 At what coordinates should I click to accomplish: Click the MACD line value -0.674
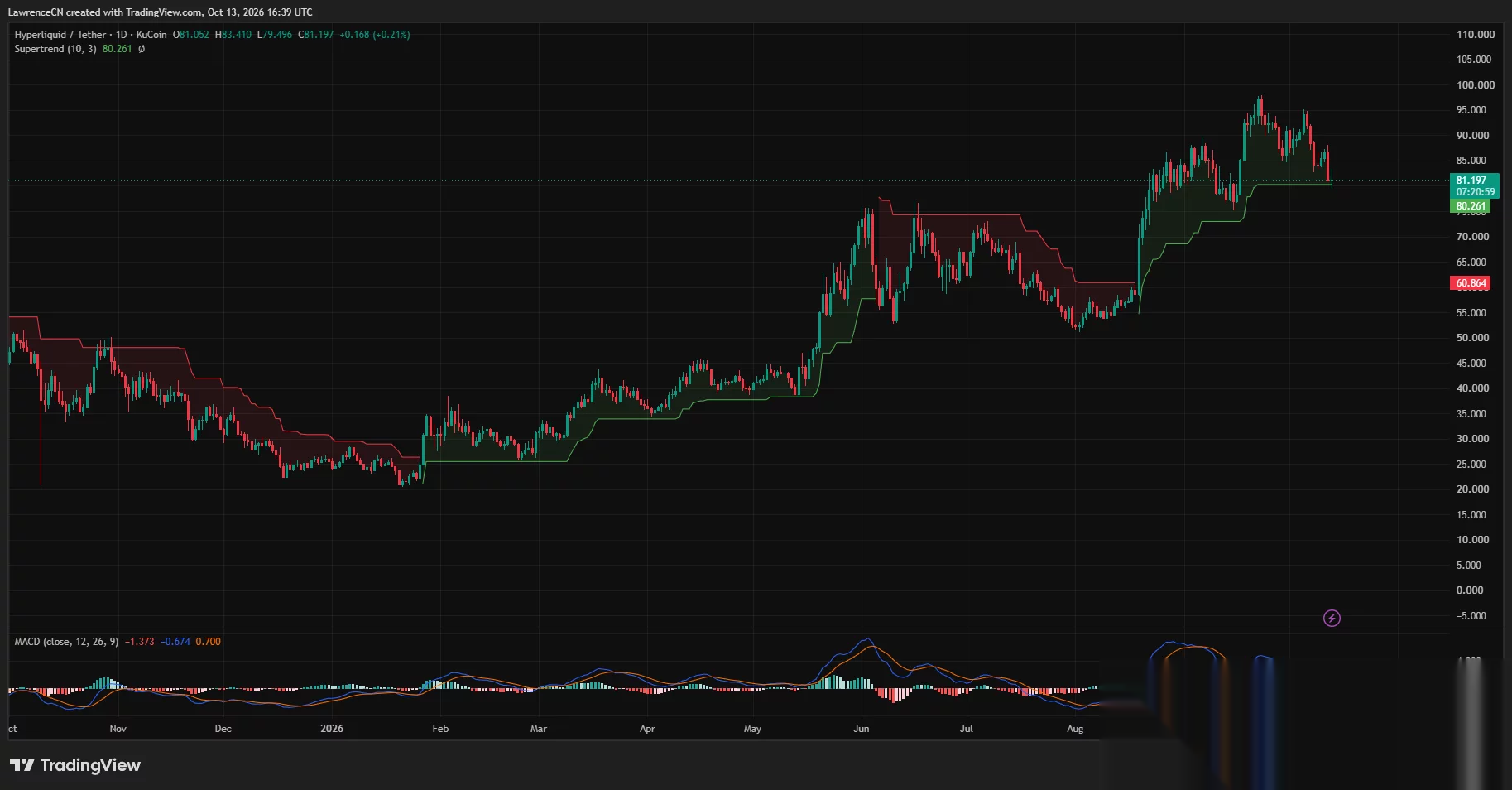click(175, 642)
